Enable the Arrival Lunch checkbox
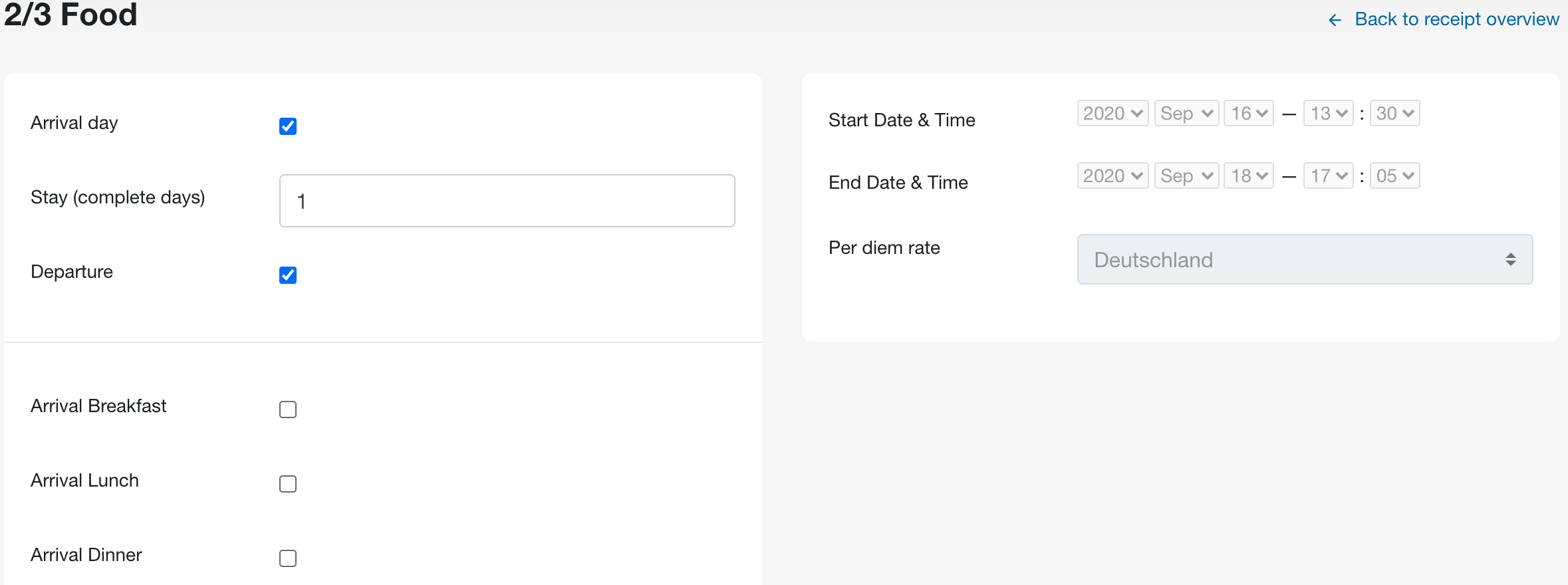Image resolution: width=1568 pixels, height=585 pixels. [288, 484]
